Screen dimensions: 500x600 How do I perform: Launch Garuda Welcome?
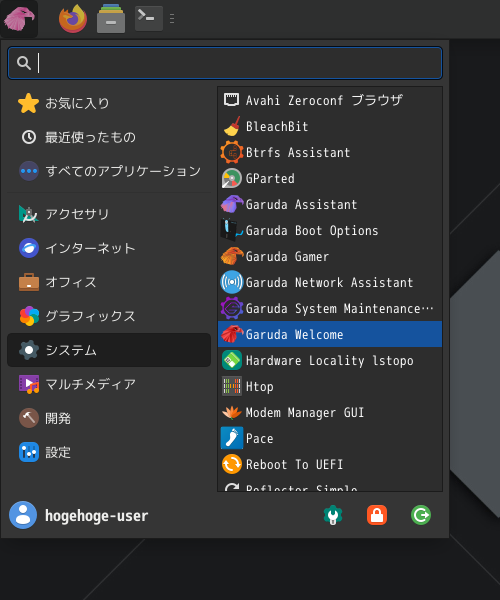[330, 334]
